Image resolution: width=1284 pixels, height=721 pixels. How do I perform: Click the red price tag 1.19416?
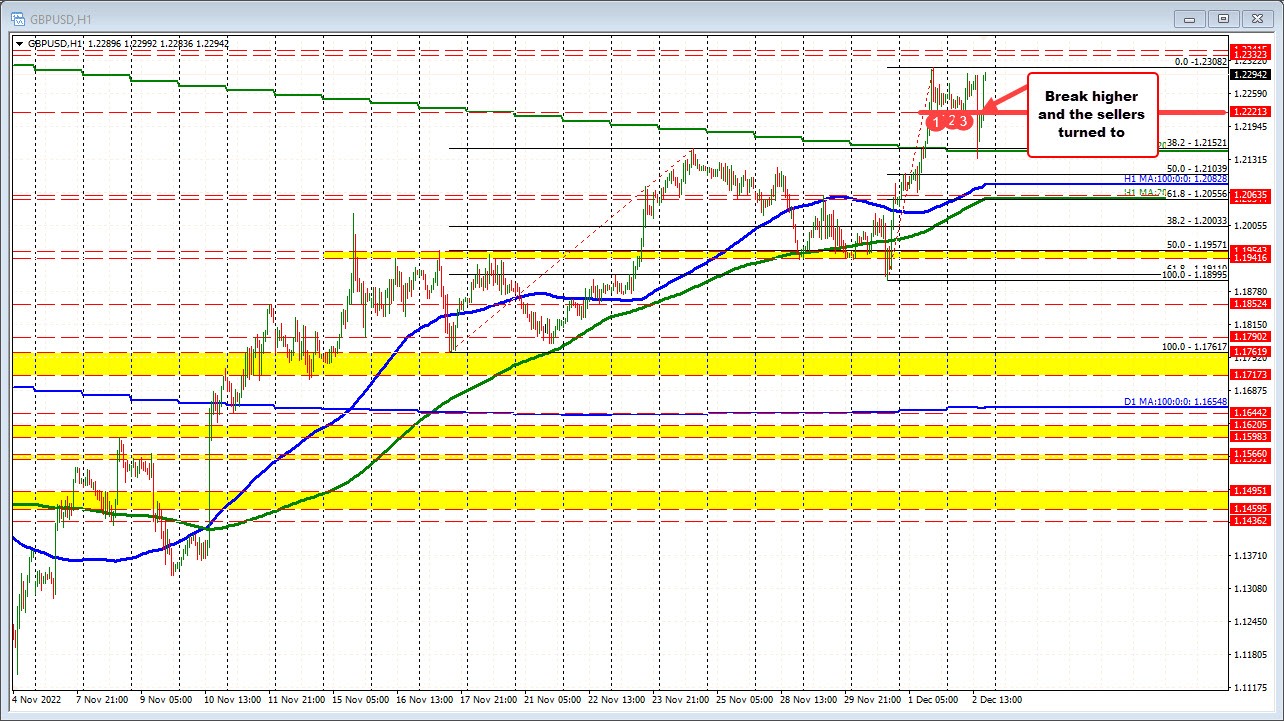[1249, 257]
